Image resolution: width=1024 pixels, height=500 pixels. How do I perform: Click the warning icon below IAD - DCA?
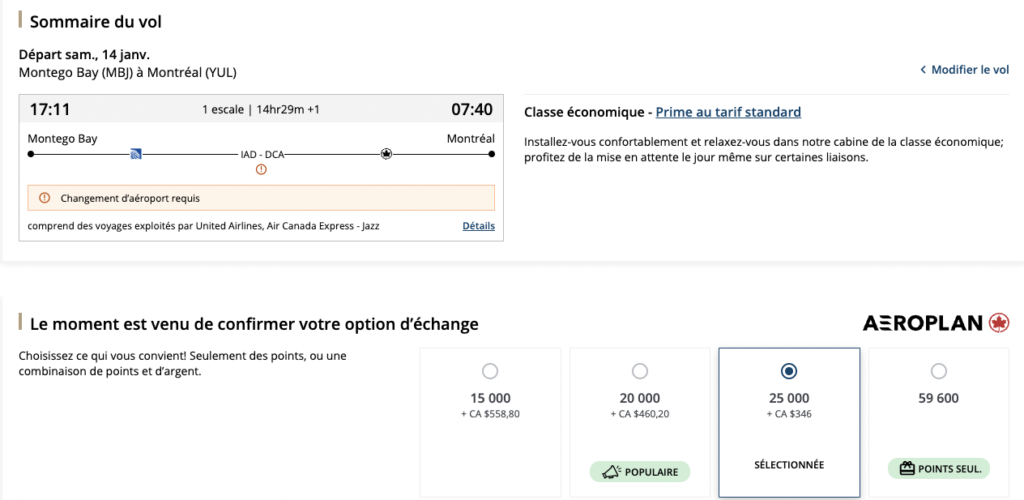point(261,170)
